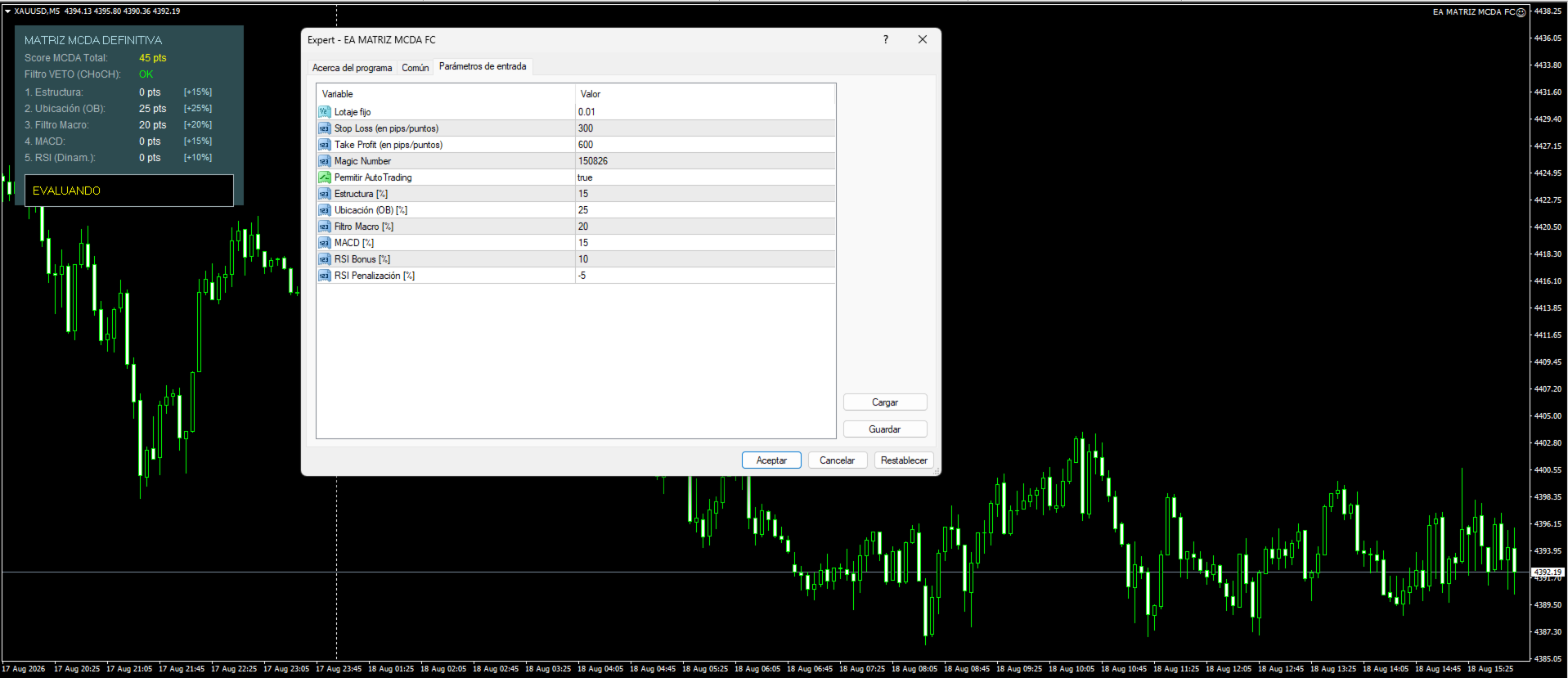
Task: Click the Guardar button
Action: (885, 429)
